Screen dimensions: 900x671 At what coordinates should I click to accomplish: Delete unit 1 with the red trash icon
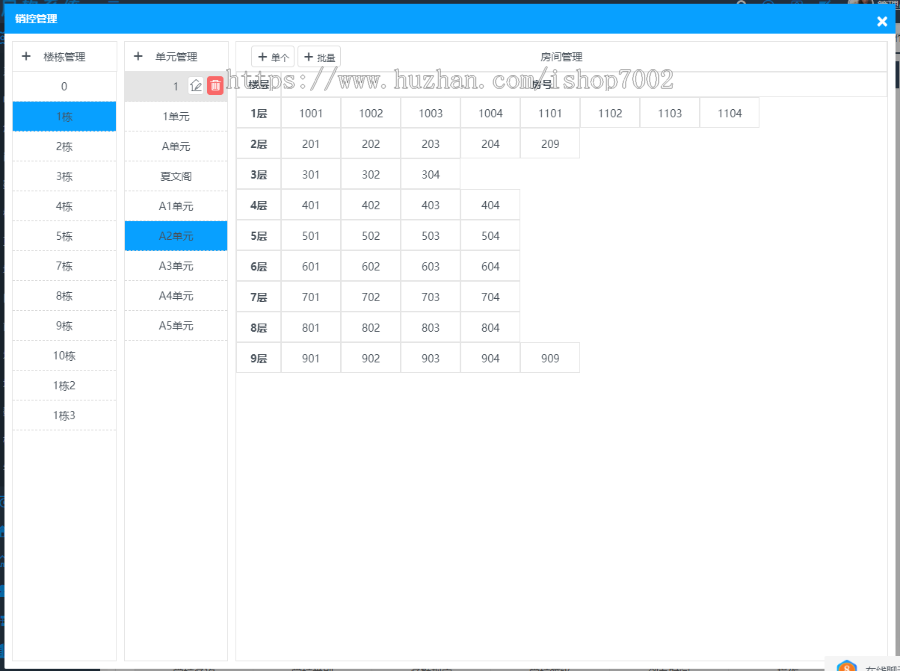tap(215, 86)
